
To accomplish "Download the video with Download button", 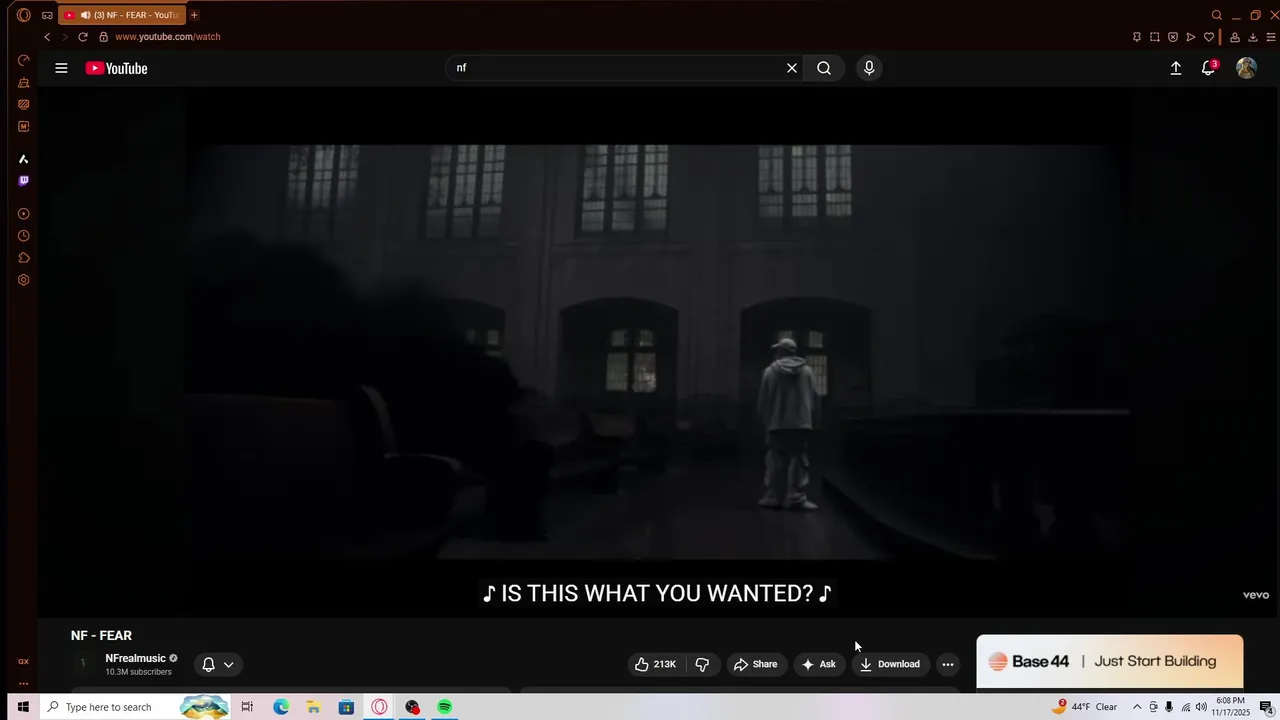I will [889, 664].
